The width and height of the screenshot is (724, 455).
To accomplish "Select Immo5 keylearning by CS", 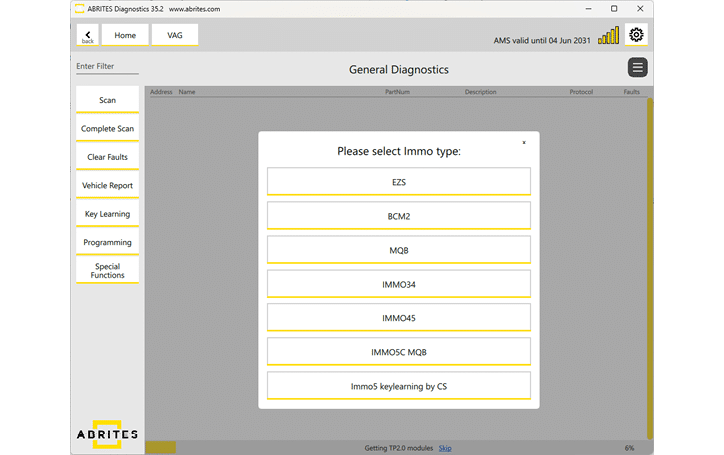I will point(399,386).
